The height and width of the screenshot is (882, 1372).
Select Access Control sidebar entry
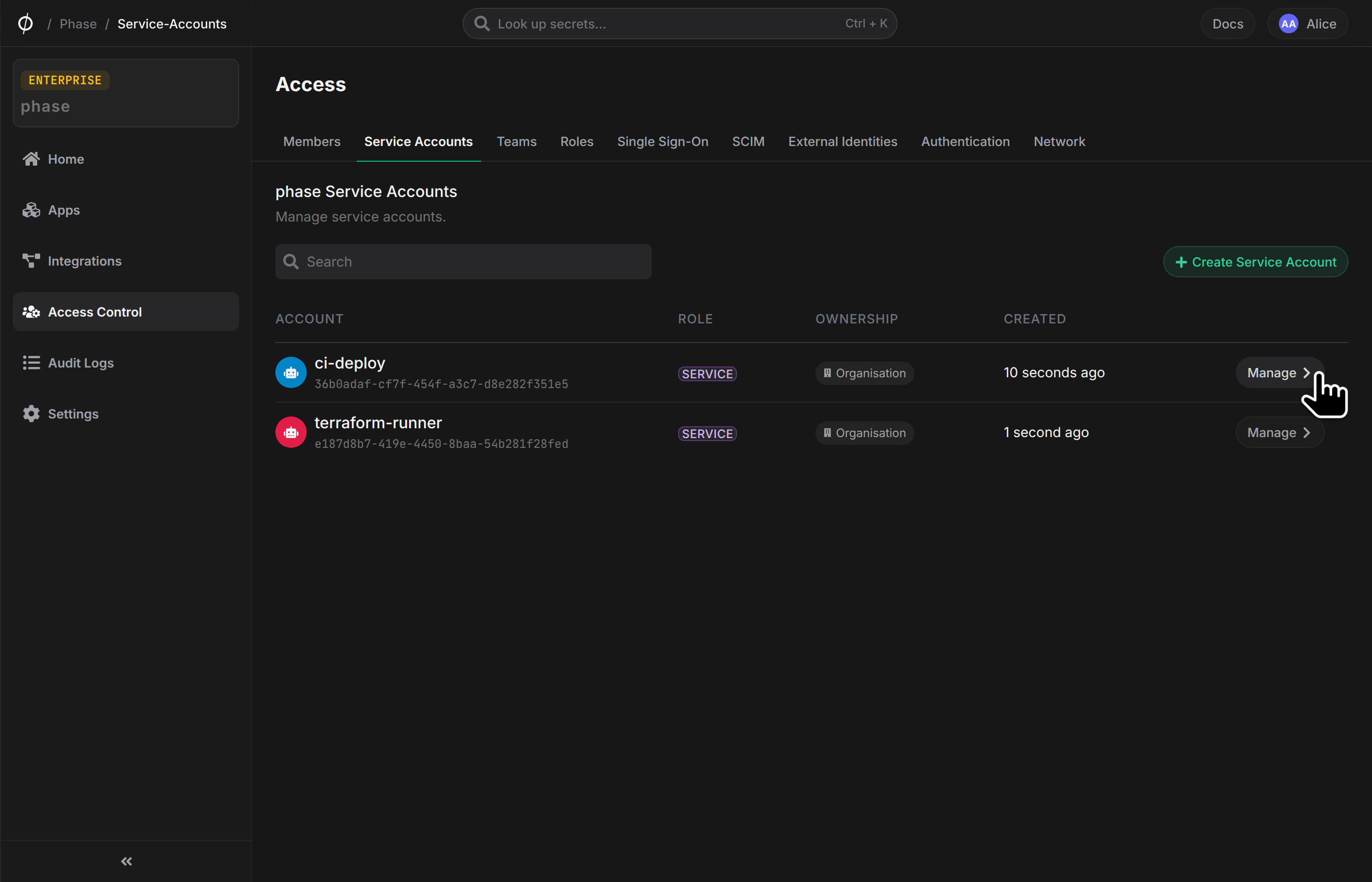[125, 312]
